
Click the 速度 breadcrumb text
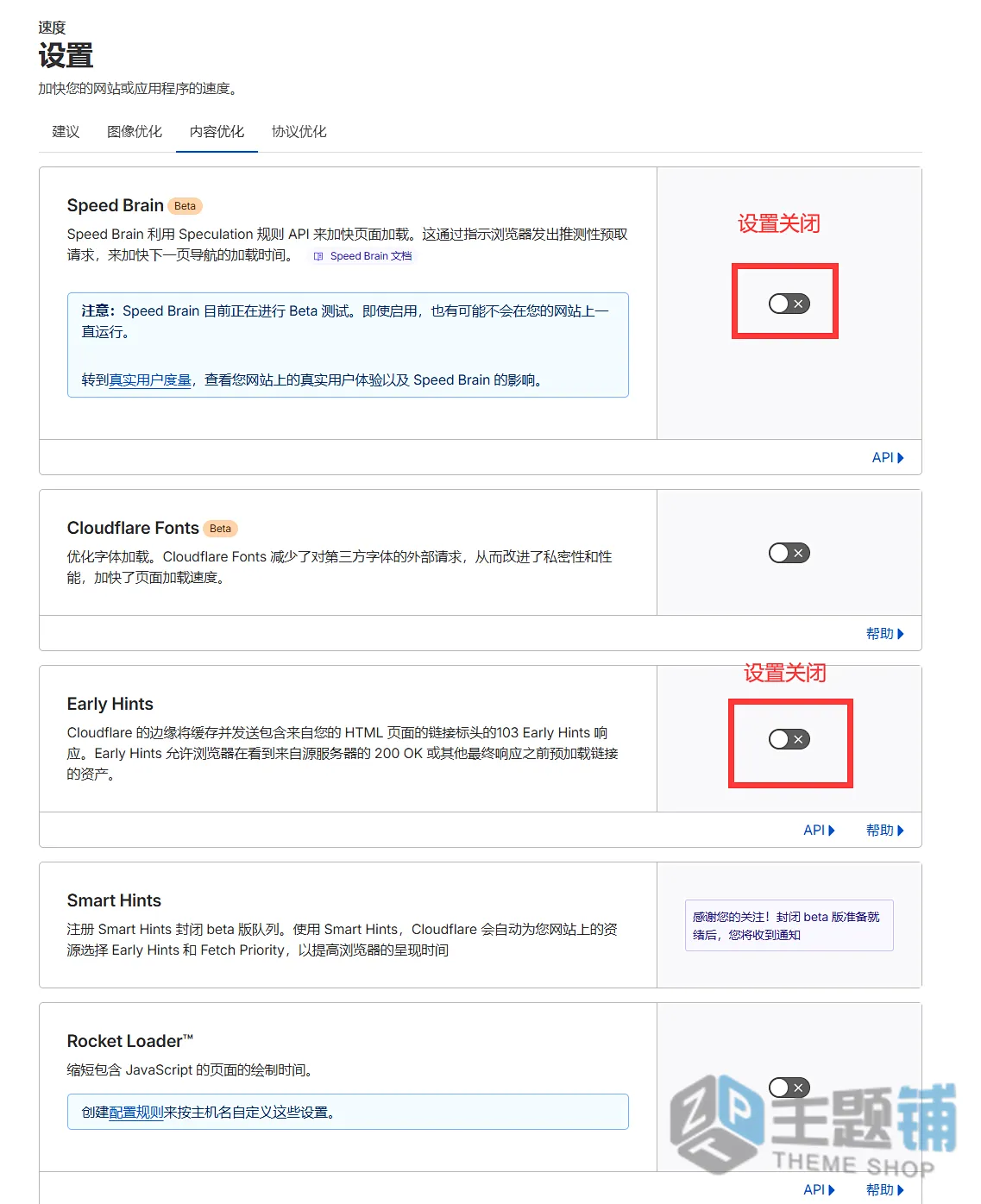(52, 28)
